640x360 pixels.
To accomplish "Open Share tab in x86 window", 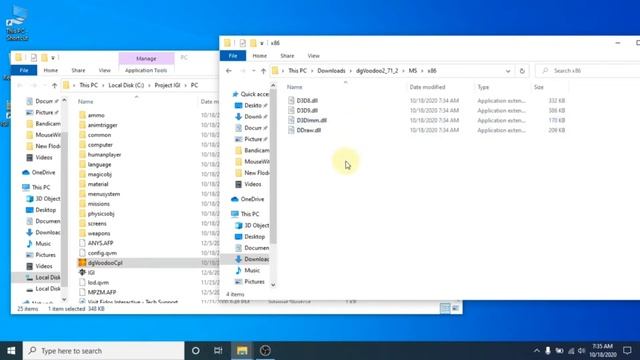I will 287,56.
